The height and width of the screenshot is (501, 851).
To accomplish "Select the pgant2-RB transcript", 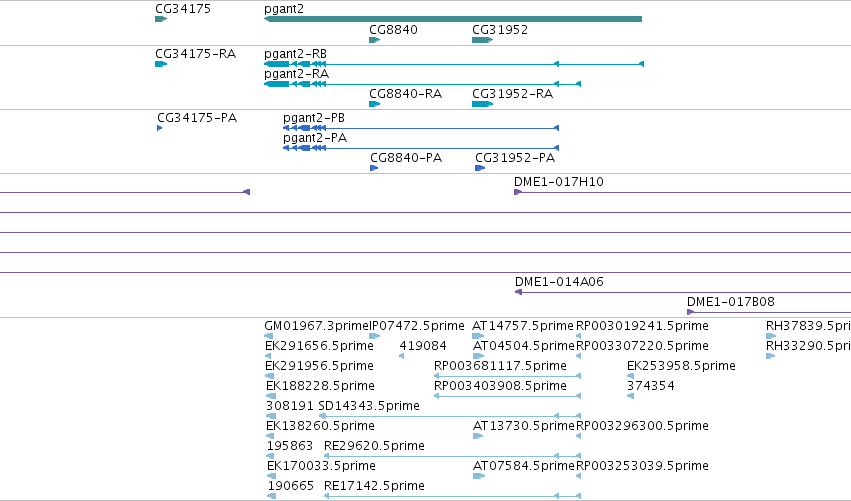I will click(x=454, y=64).
